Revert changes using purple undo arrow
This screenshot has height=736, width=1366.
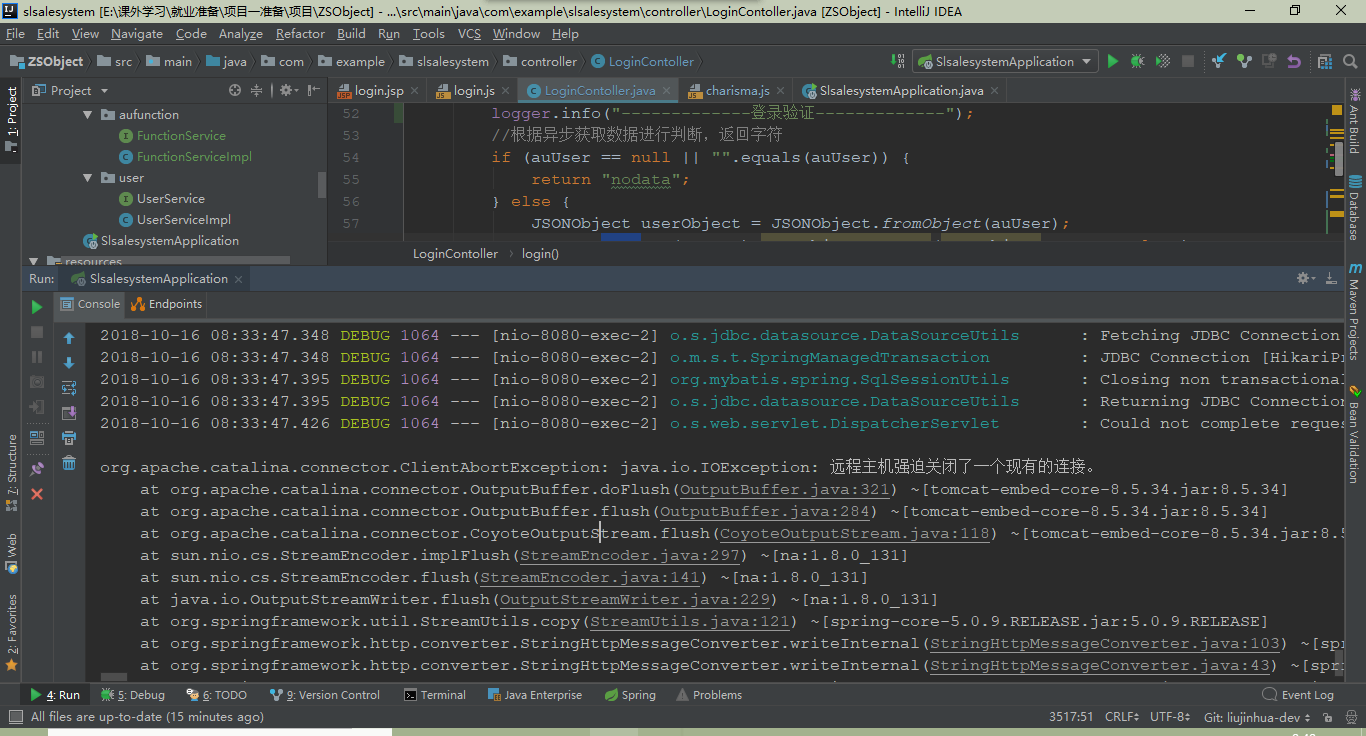pos(1294,61)
